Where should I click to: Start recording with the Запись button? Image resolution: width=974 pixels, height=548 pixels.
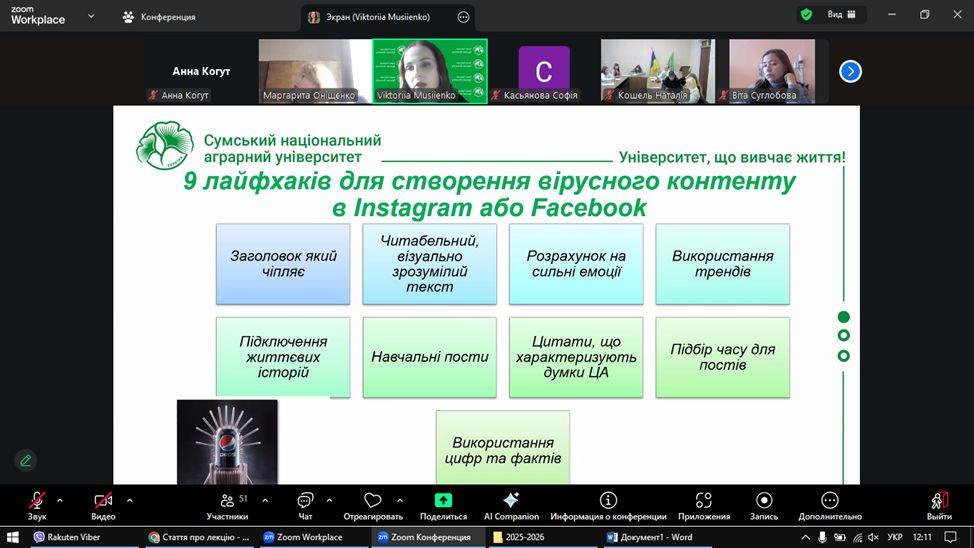click(x=764, y=501)
